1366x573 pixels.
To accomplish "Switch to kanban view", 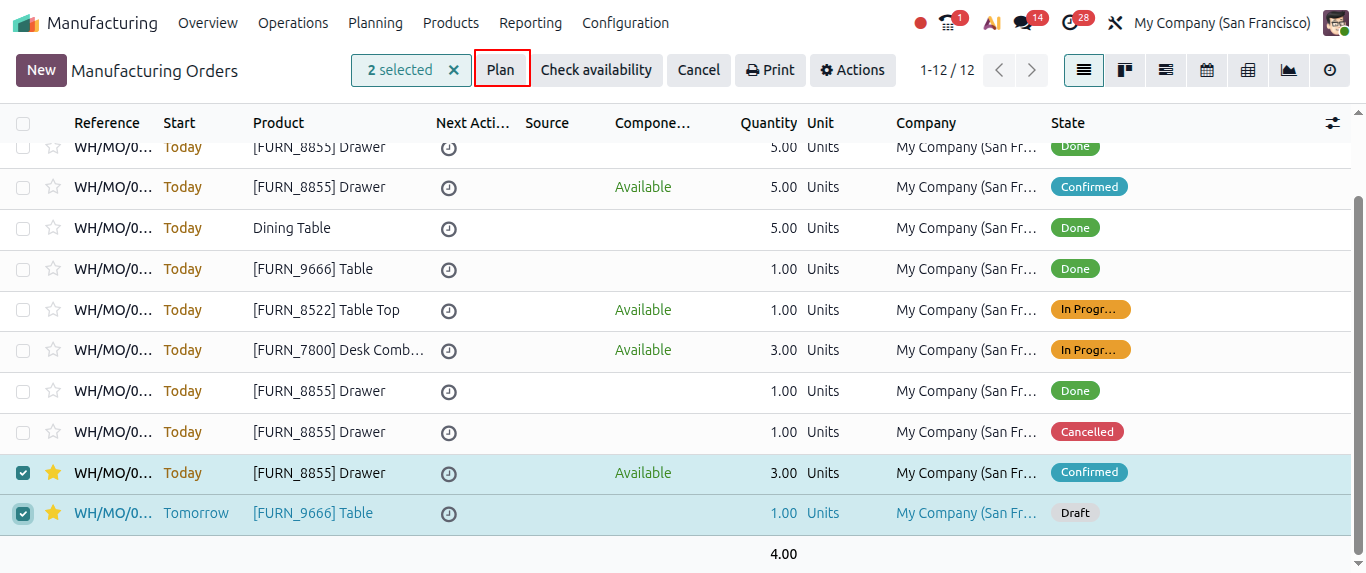I will [1125, 70].
